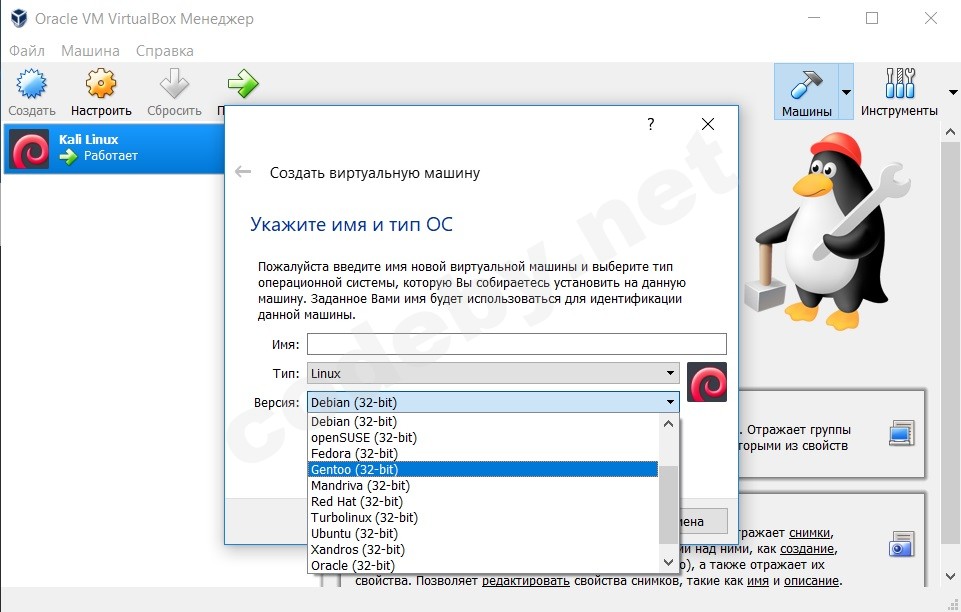Minimize the VirtualBox window
This screenshot has width=961, height=612.
click(x=814, y=18)
